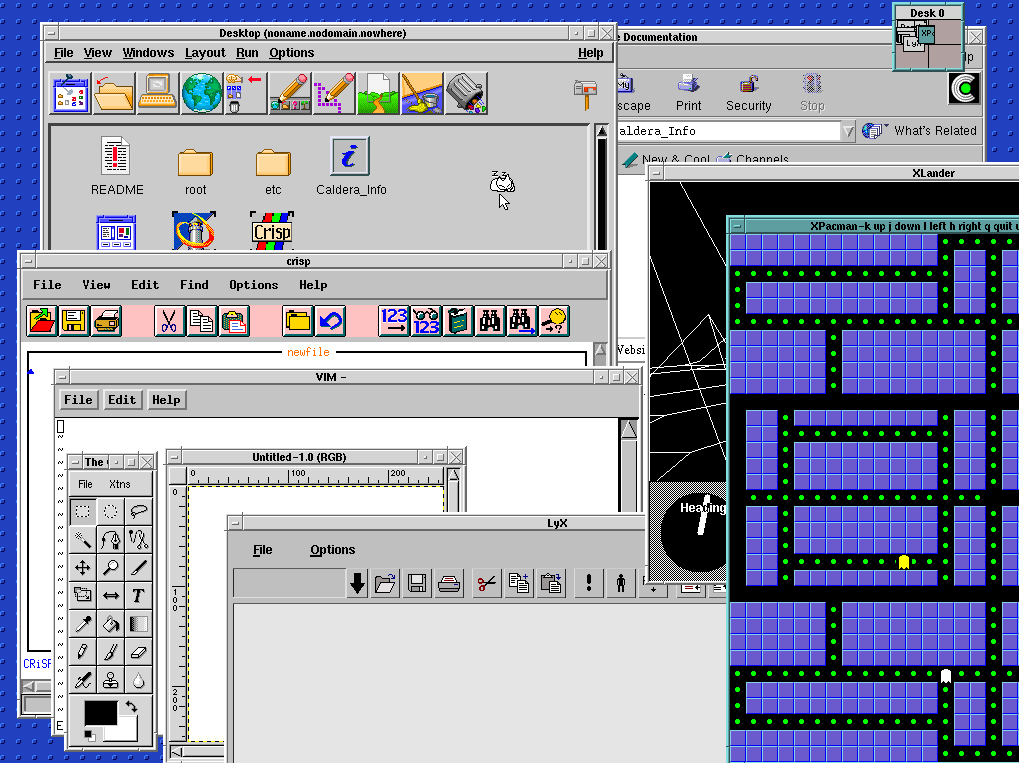Select the Bucket Fill tool
The width and height of the screenshot is (1019, 763).
(x=111, y=624)
